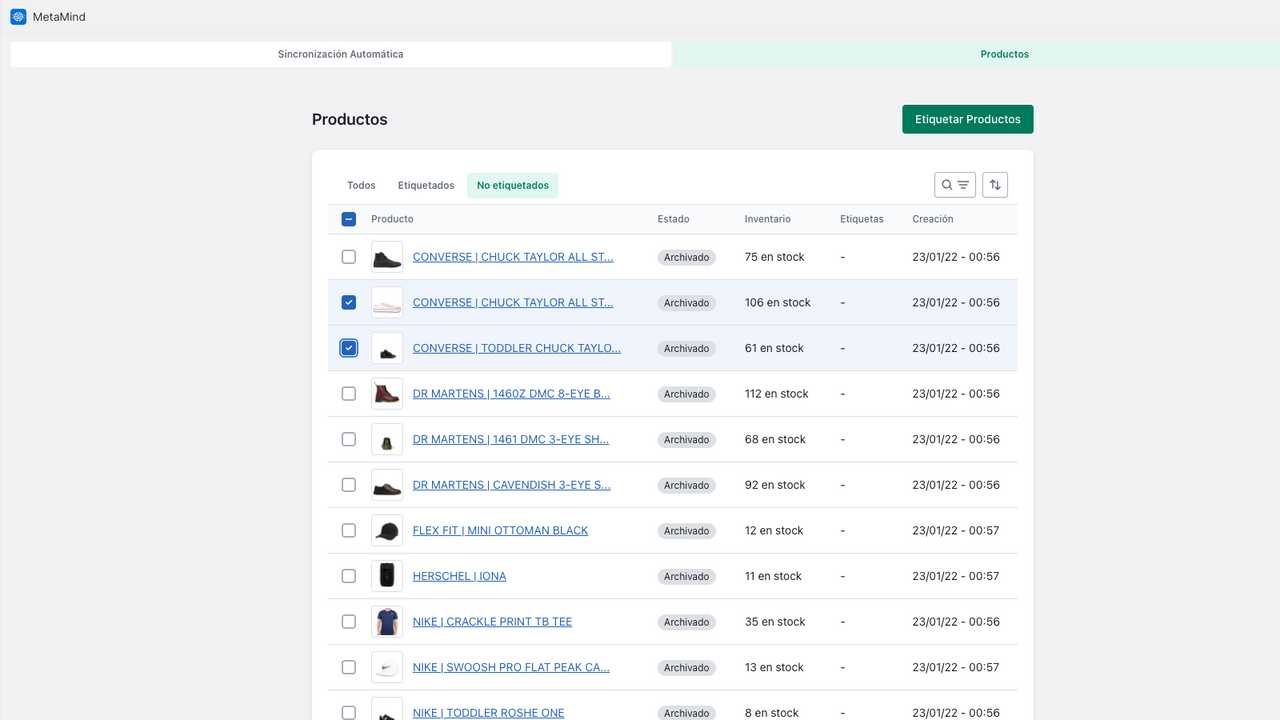The image size is (1280, 720).
Task: Open the search and filter button
Action: pyautogui.click(x=955, y=185)
